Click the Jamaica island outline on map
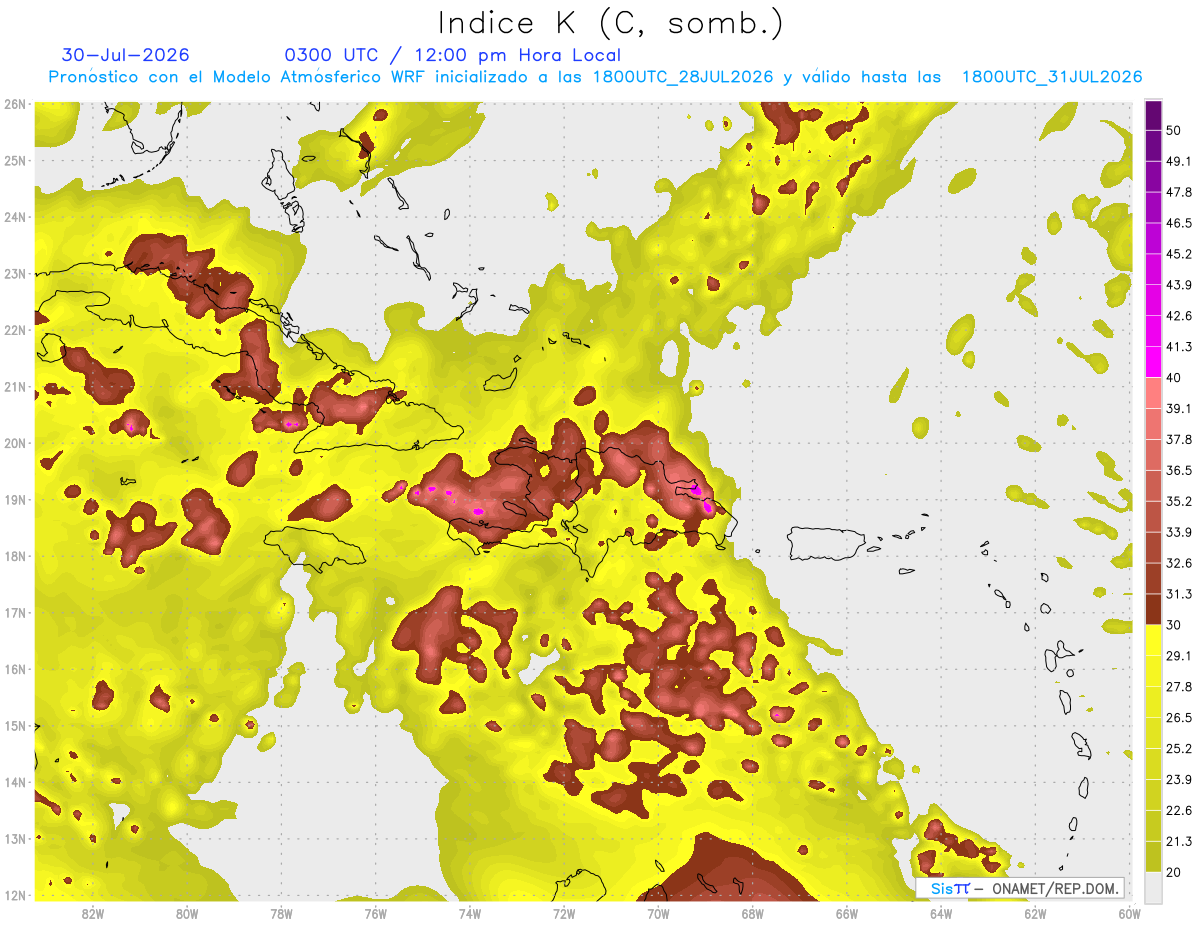The width and height of the screenshot is (1200, 927). 315,548
